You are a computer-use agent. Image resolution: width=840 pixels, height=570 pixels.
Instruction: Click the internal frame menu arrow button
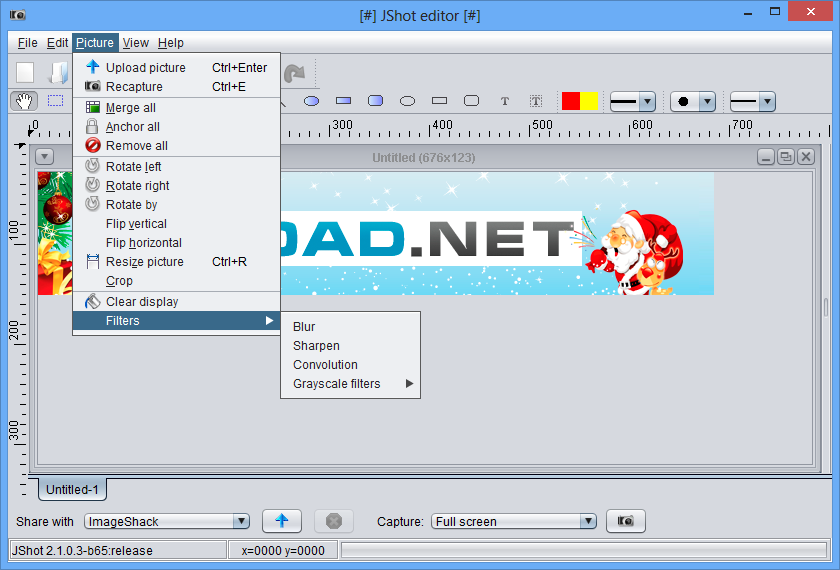44,157
